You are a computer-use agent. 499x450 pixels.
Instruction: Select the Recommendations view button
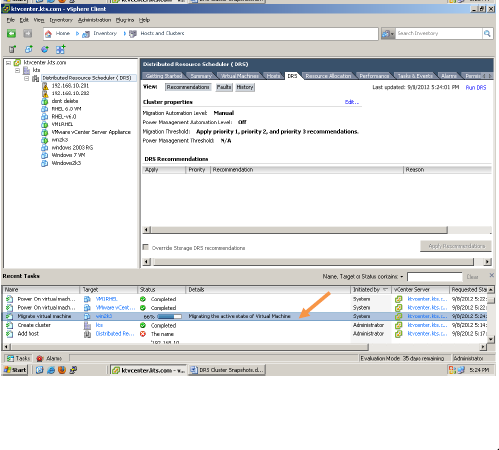point(188,87)
